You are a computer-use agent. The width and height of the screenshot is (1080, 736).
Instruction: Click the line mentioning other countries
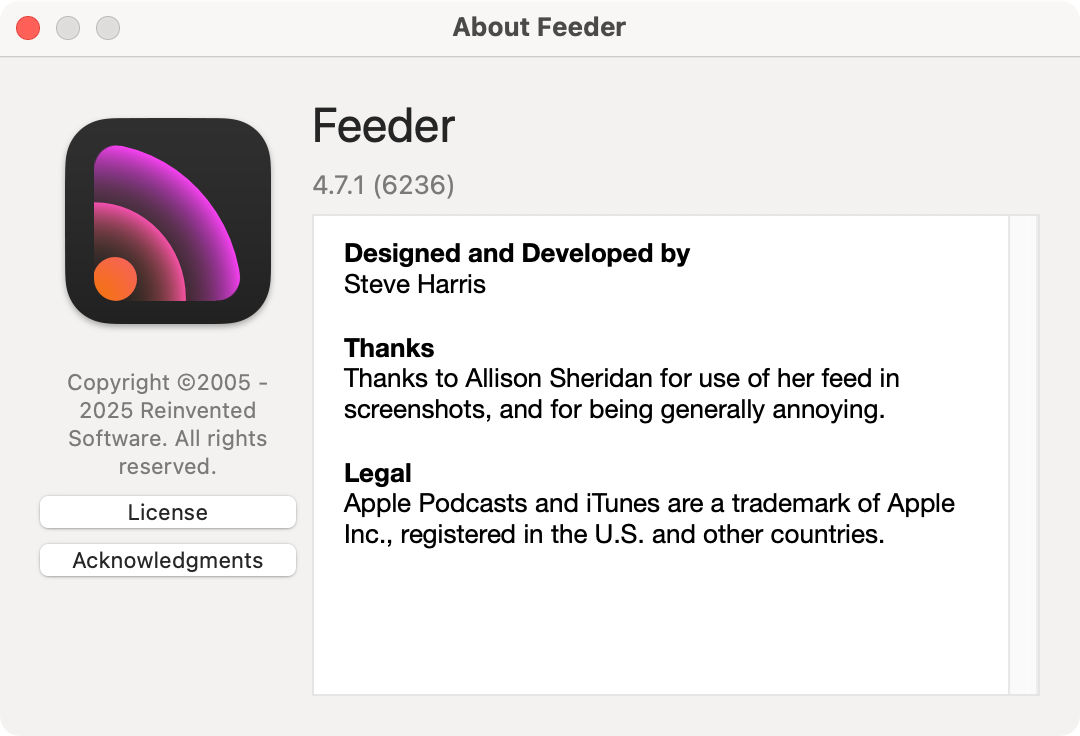coord(614,534)
